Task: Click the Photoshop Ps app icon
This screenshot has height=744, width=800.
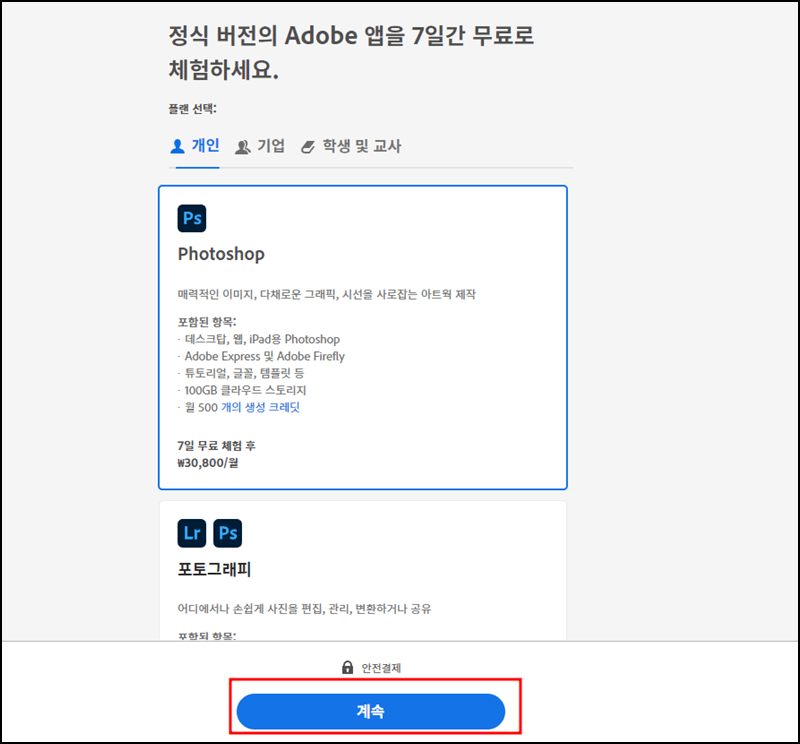Action: (192, 218)
